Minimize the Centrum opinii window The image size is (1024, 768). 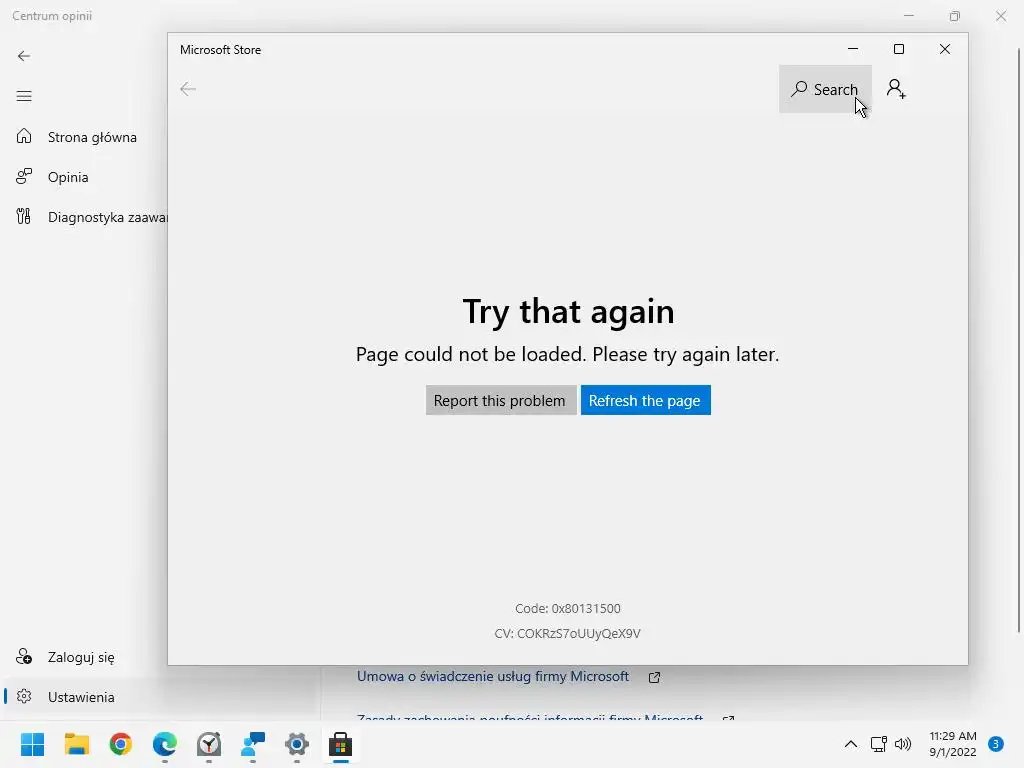coord(908,16)
